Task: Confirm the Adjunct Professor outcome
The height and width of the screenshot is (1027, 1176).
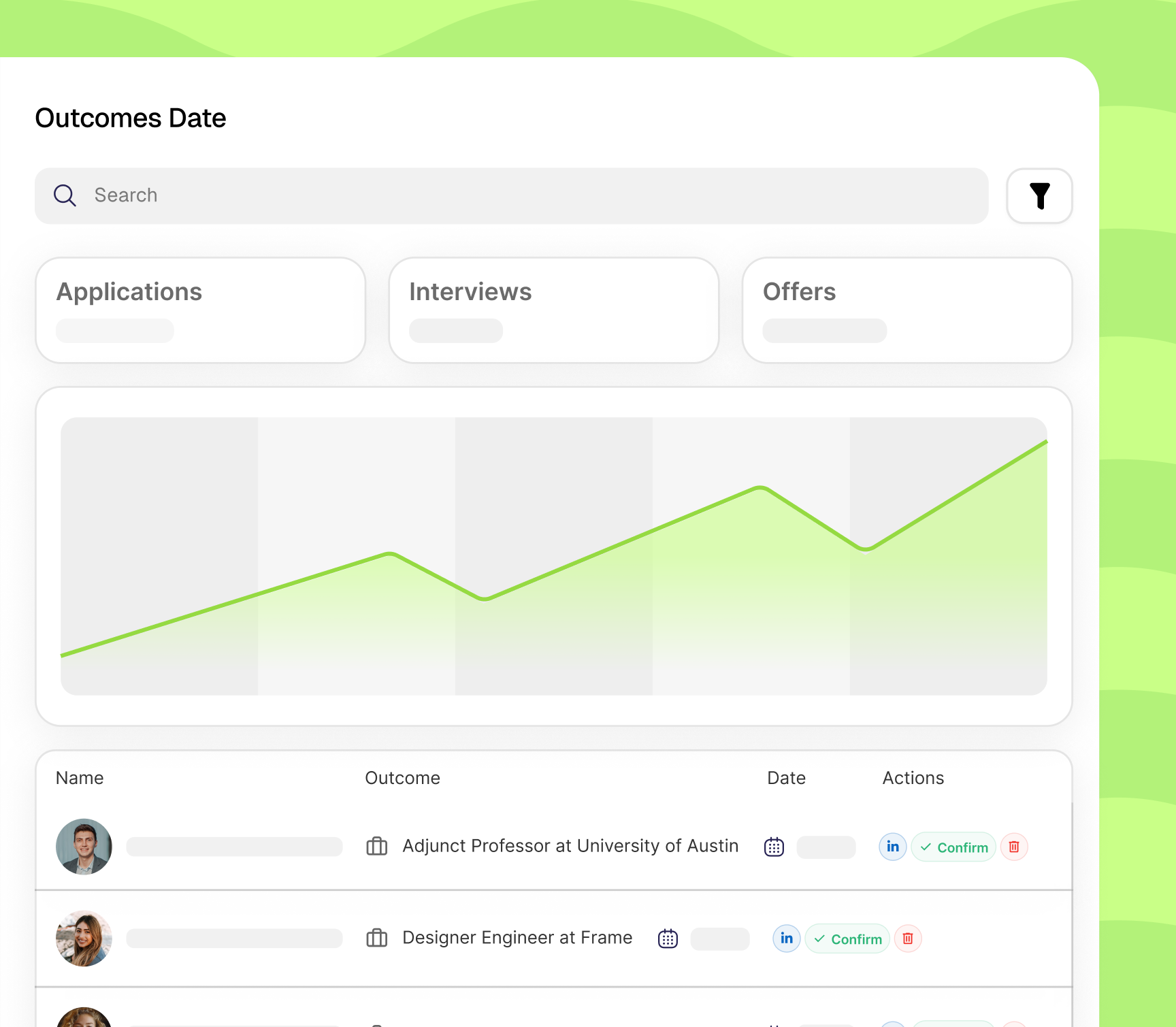Action: pos(953,847)
